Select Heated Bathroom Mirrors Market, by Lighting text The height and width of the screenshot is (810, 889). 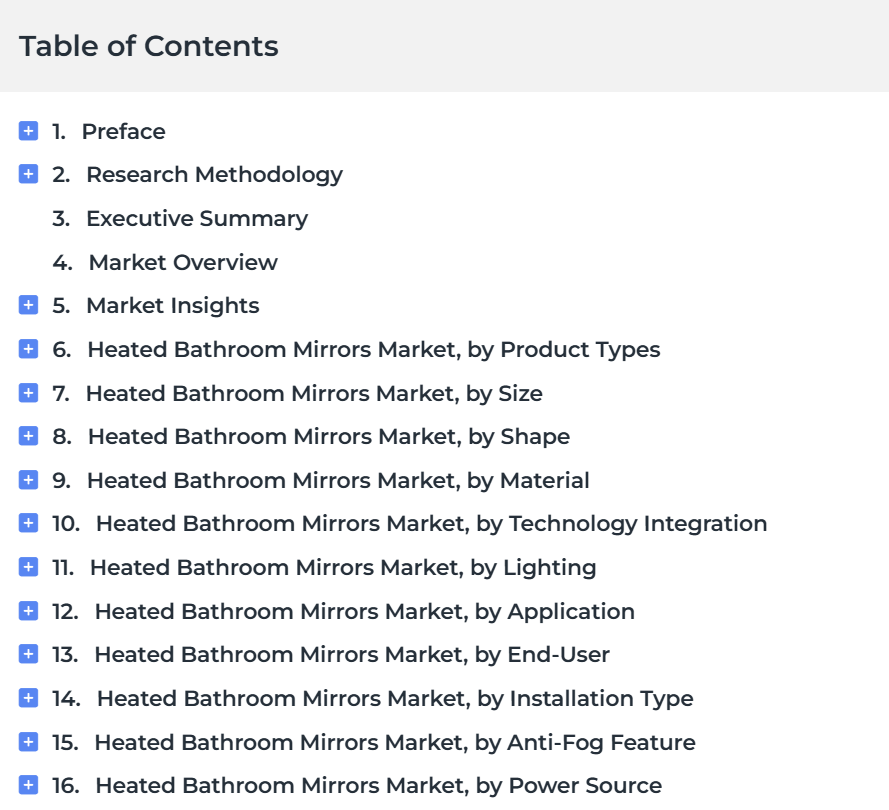tap(343, 568)
